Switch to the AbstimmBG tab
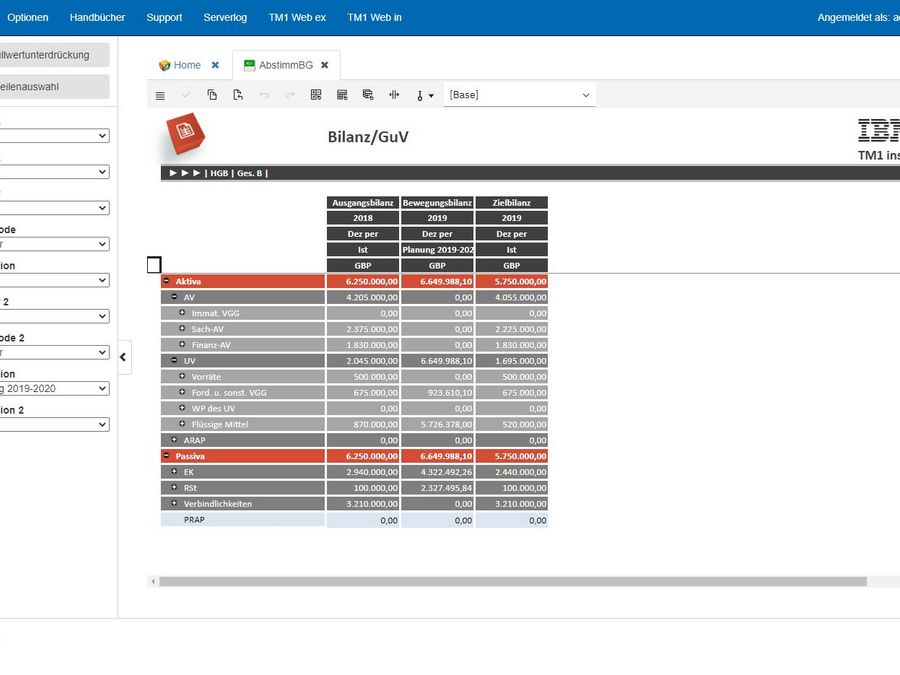Screen dimensions: 900x675 [x=286, y=65]
